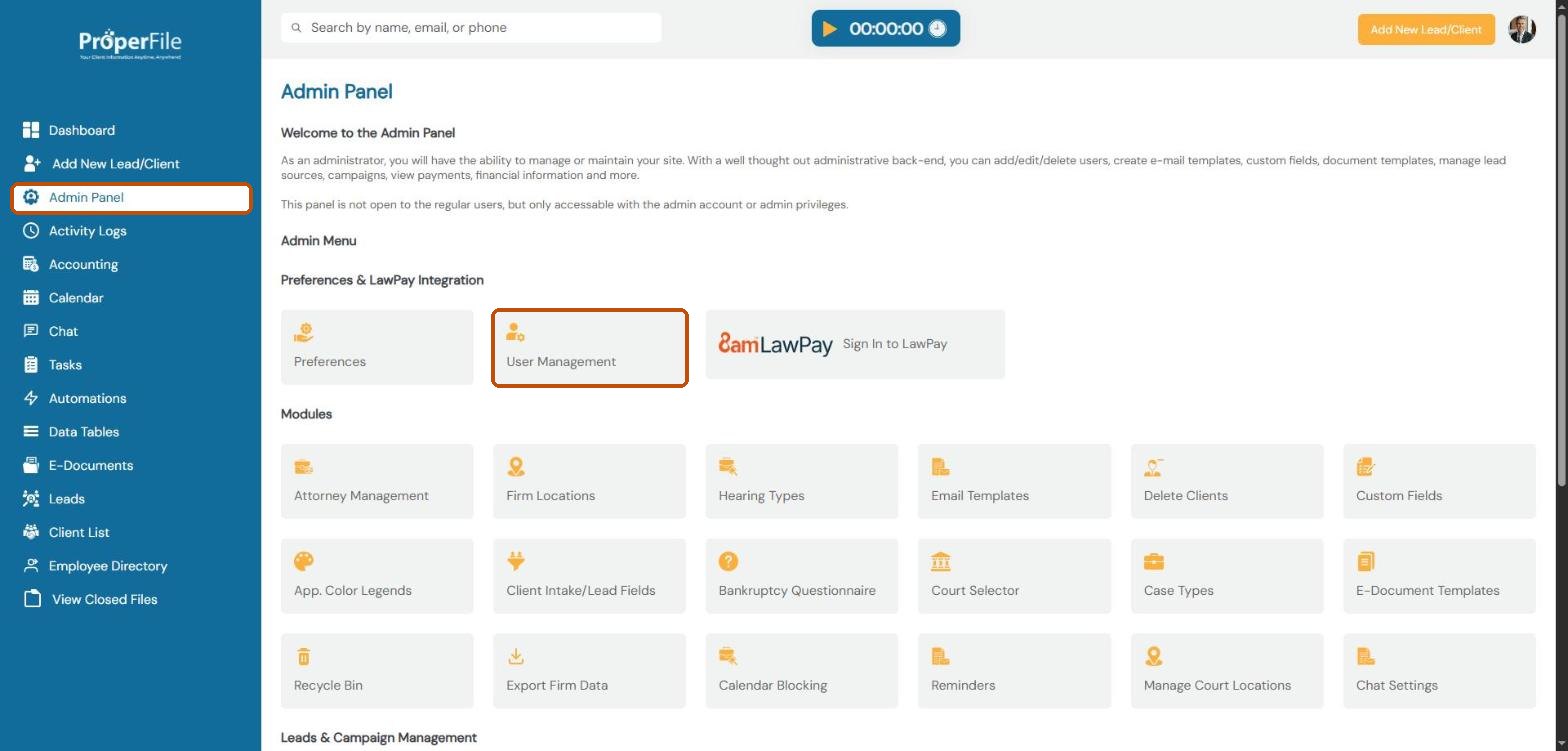The width and height of the screenshot is (1568, 751).
Task: Open Chat from the sidebar
Action: 131,332
